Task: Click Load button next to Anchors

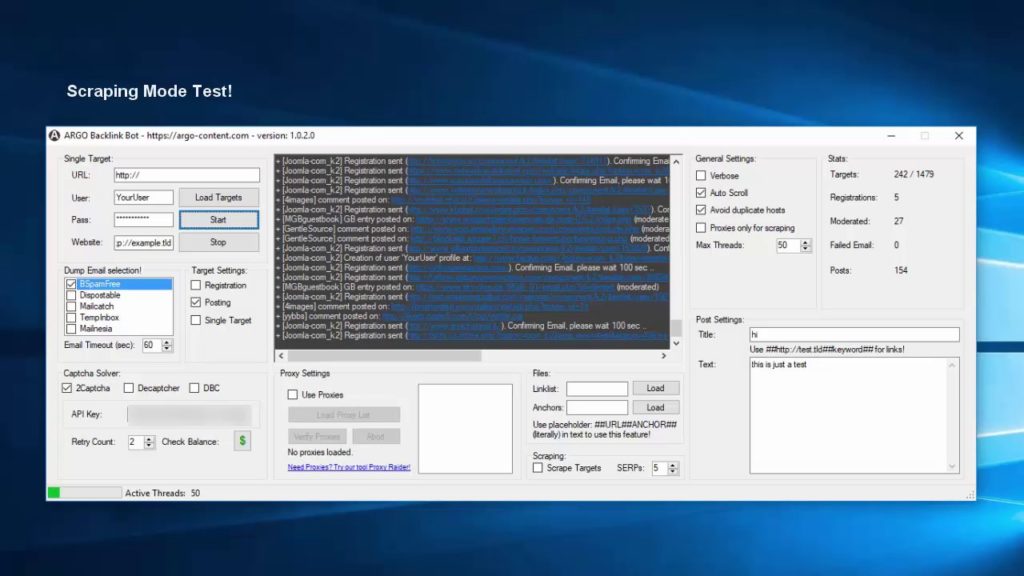Action: (x=655, y=407)
